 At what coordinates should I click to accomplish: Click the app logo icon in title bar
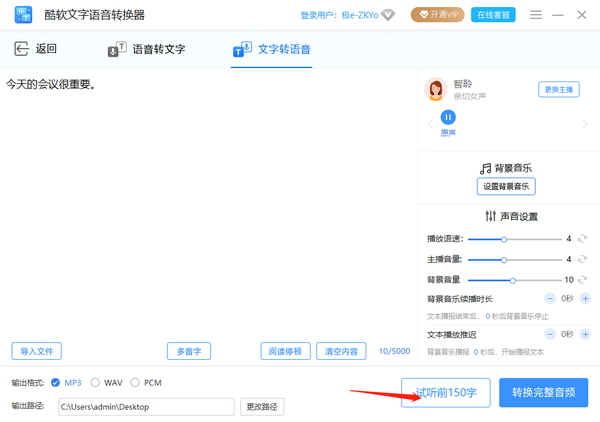pos(23,15)
